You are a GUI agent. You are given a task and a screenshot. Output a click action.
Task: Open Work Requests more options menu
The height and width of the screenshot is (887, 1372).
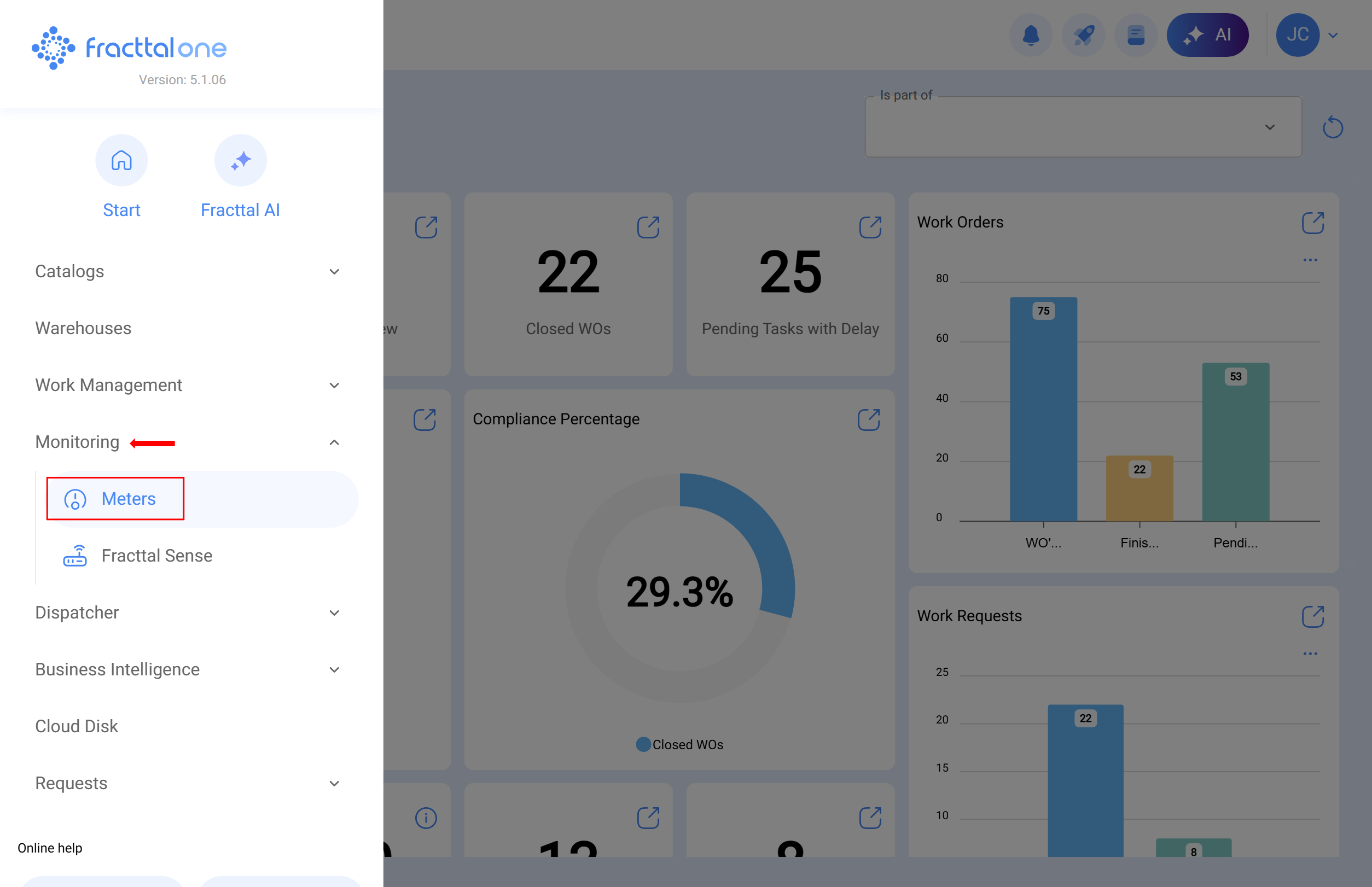point(1310,653)
